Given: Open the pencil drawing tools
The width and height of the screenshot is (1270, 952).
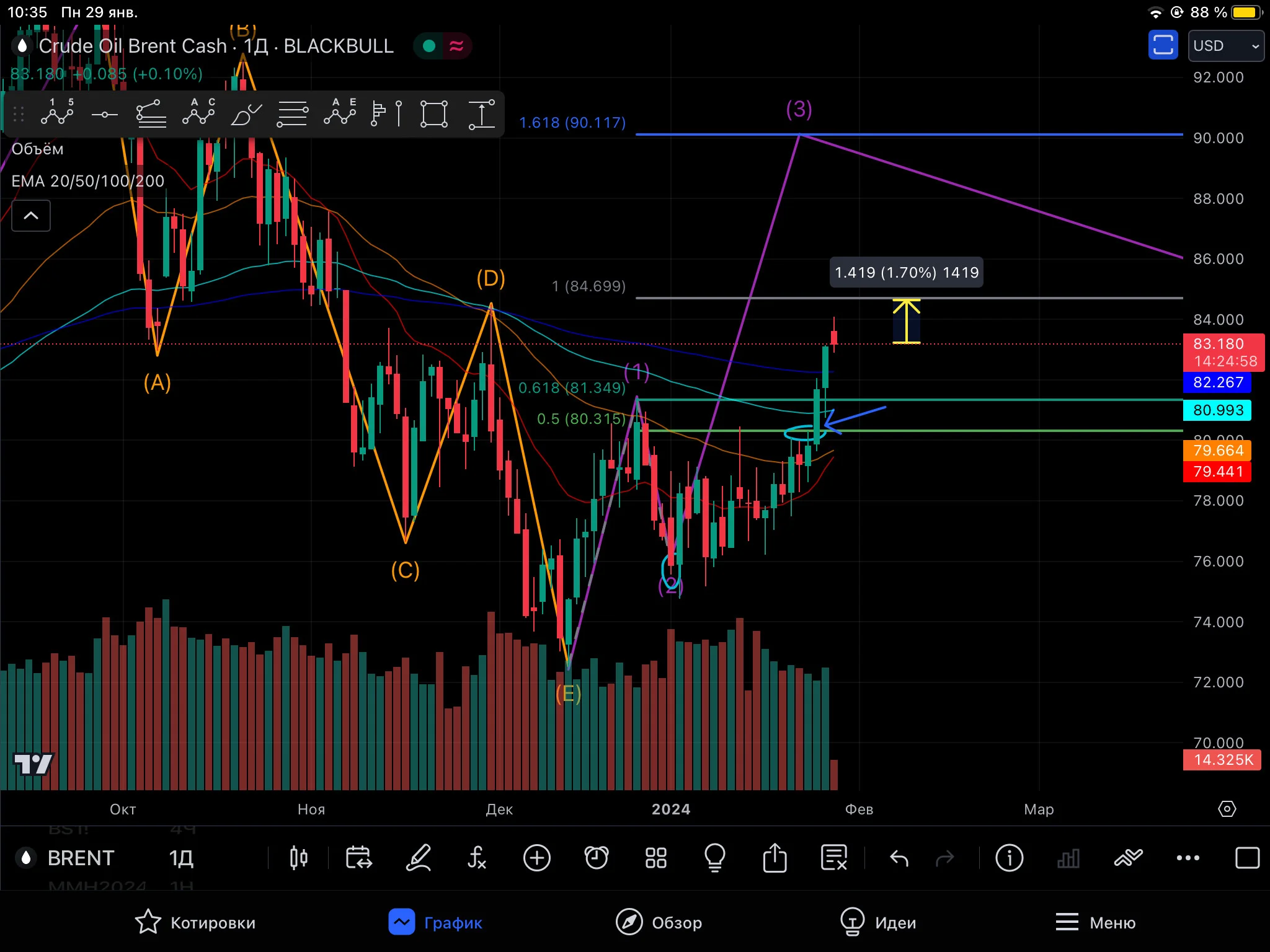Looking at the screenshot, I should pyautogui.click(x=418, y=858).
